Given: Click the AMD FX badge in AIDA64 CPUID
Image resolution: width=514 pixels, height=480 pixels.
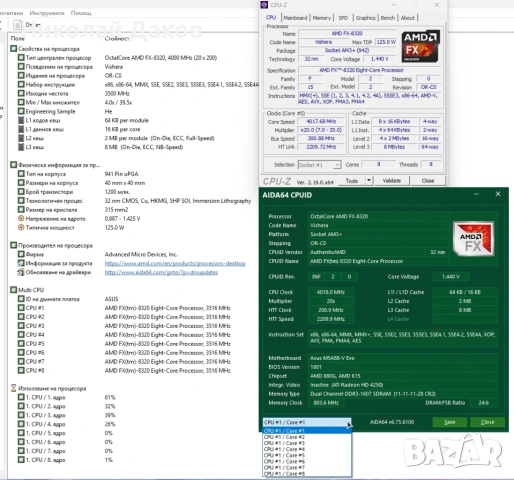Looking at the screenshot, I should point(473,239).
